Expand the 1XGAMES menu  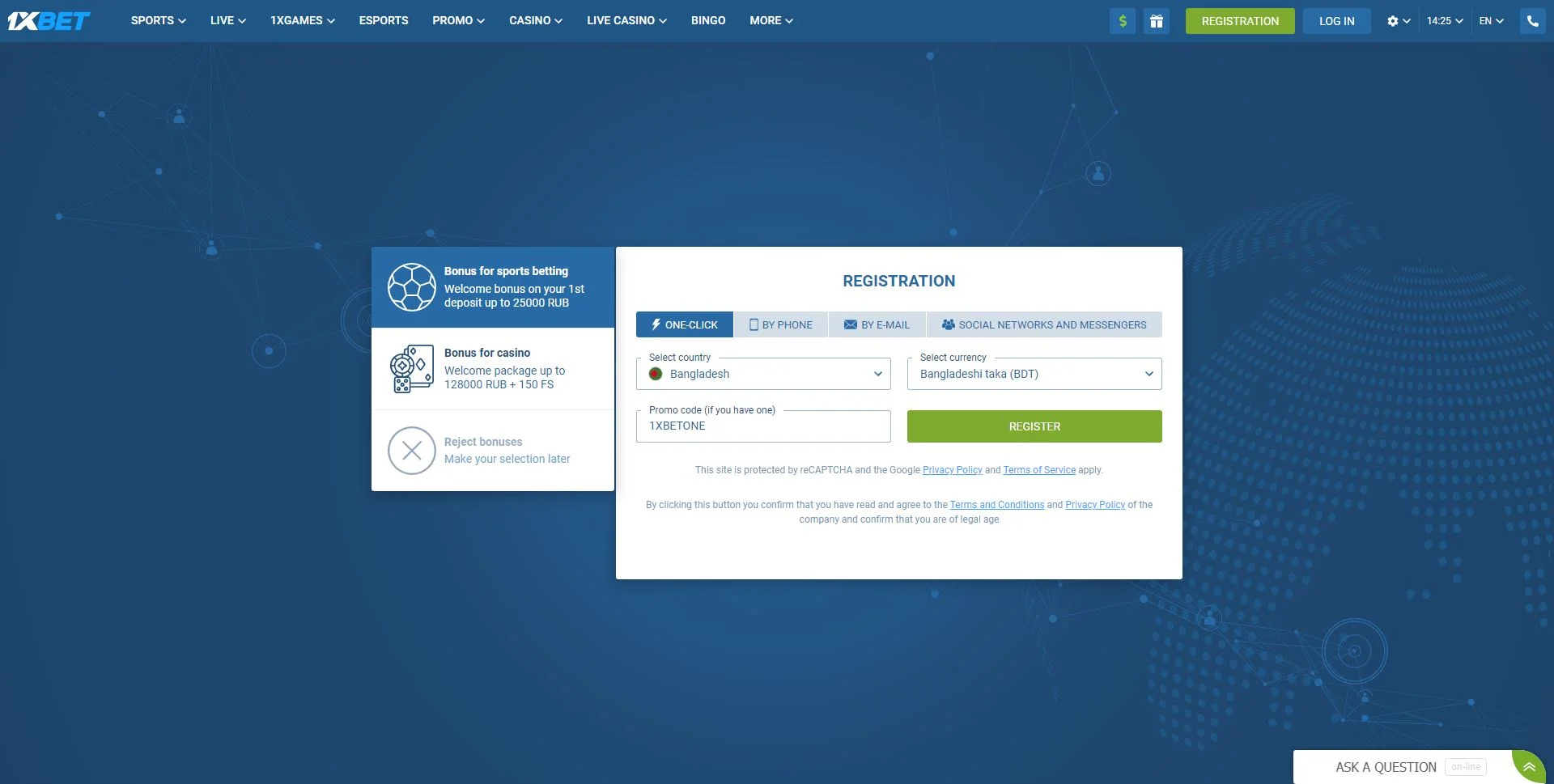pos(303,21)
